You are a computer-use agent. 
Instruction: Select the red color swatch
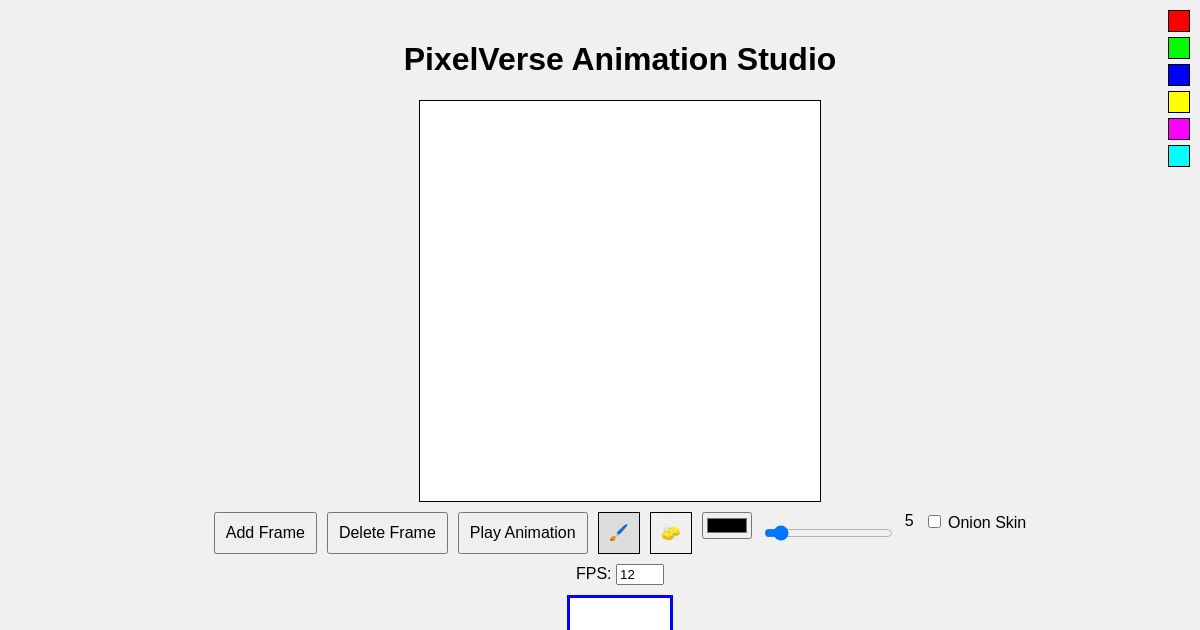pos(1179,21)
